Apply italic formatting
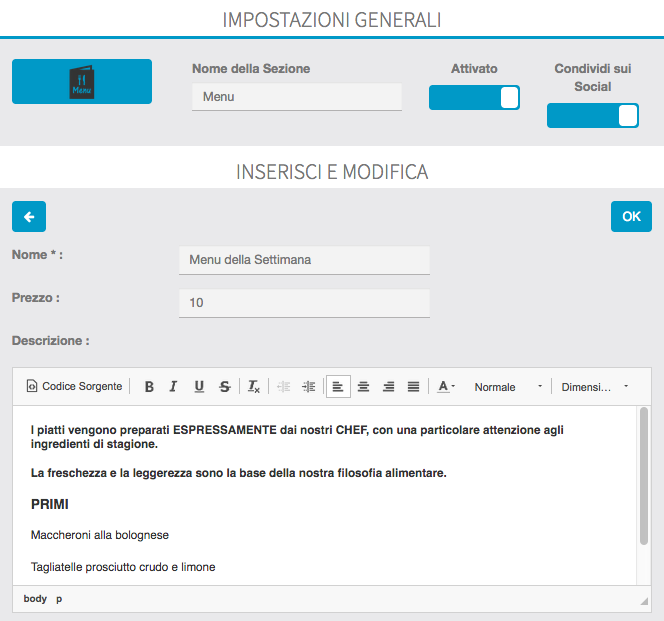 (173, 386)
